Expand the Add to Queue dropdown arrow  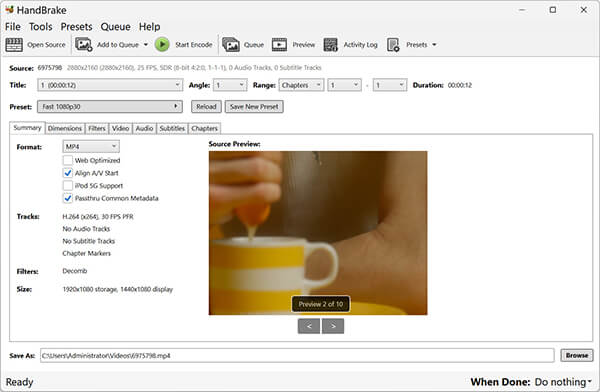pyautogui.click(x=146, y=45)
